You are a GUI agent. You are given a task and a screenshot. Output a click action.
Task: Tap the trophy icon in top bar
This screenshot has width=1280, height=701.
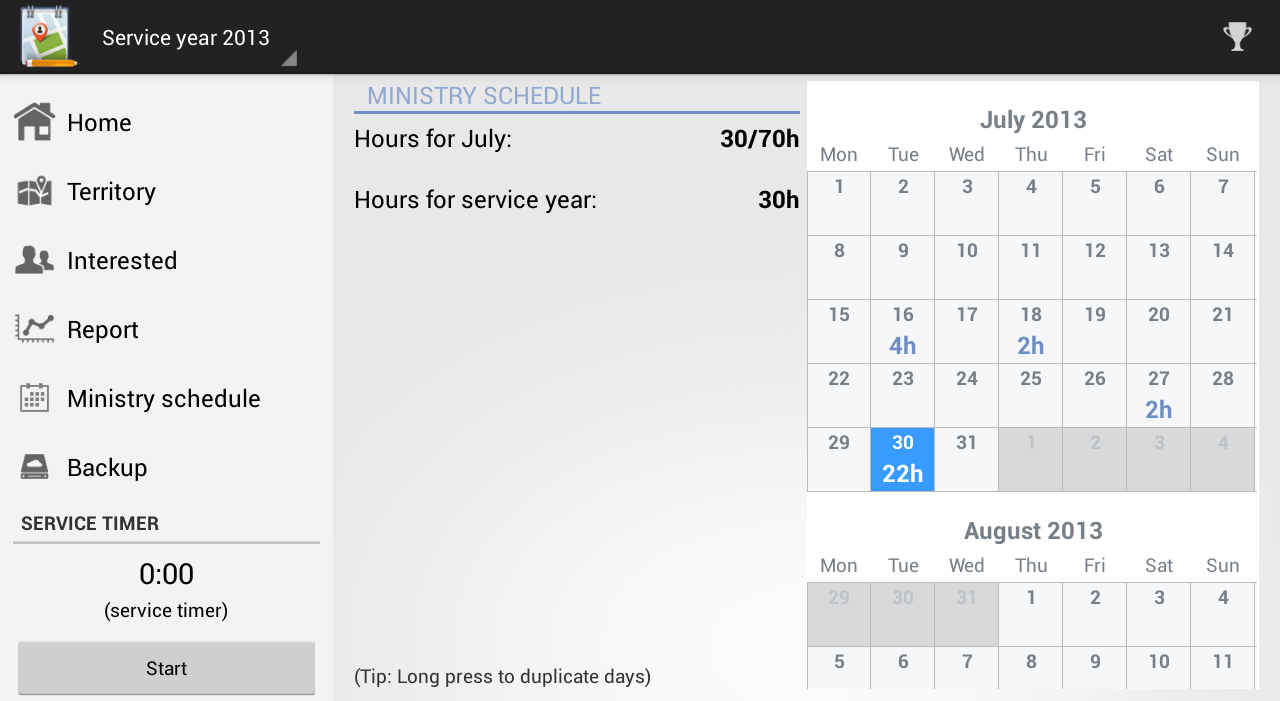[x=1238, y=37]
